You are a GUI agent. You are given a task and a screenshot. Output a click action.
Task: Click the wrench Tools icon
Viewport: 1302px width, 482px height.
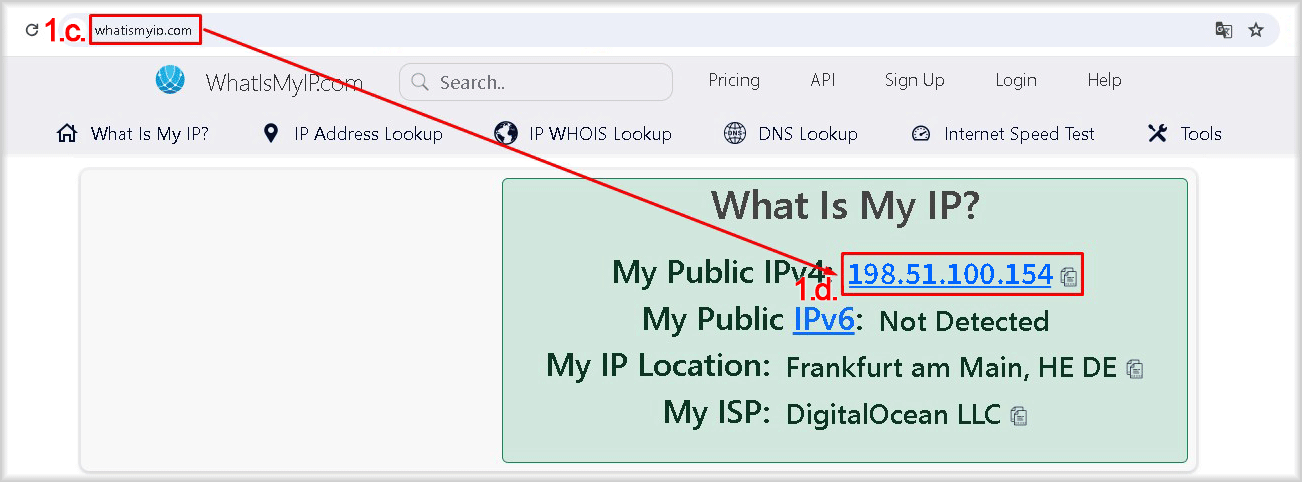pyautogui.click(x=1158, y=134)
